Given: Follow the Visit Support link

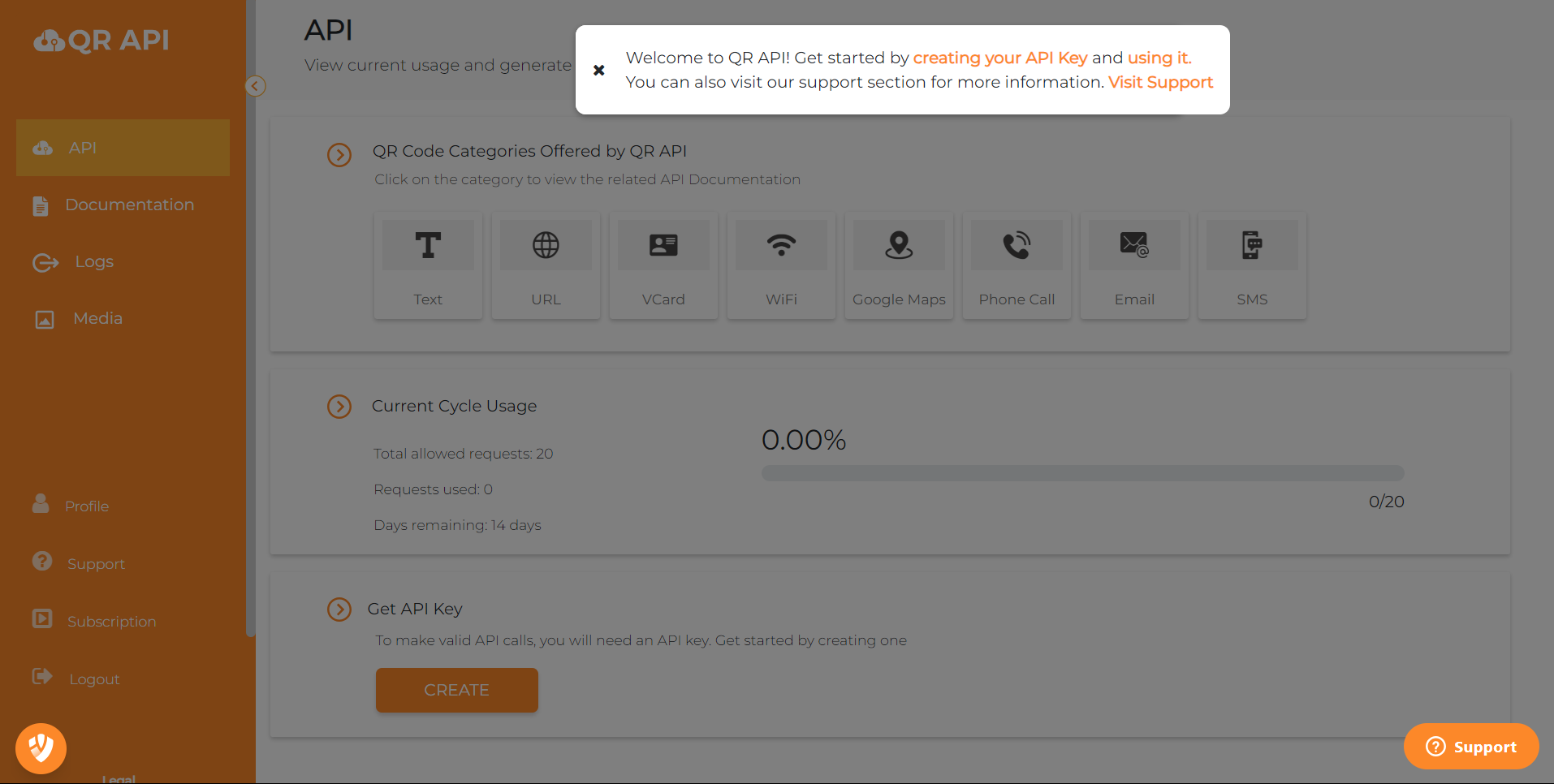Looking at the screenshot, I should [1160, 82].
